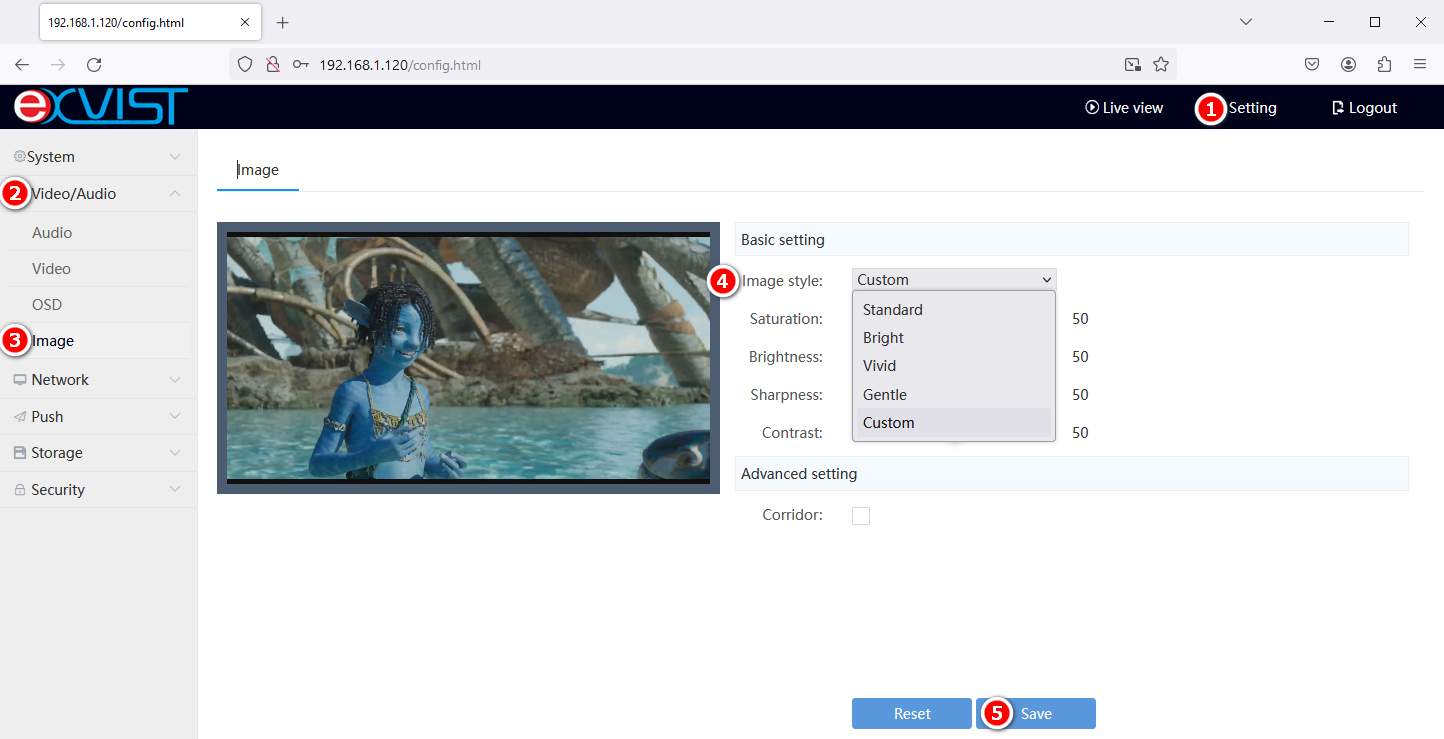Bookmark this page with the star icon
The image size is (1444, 739).
click(1161, 64)
